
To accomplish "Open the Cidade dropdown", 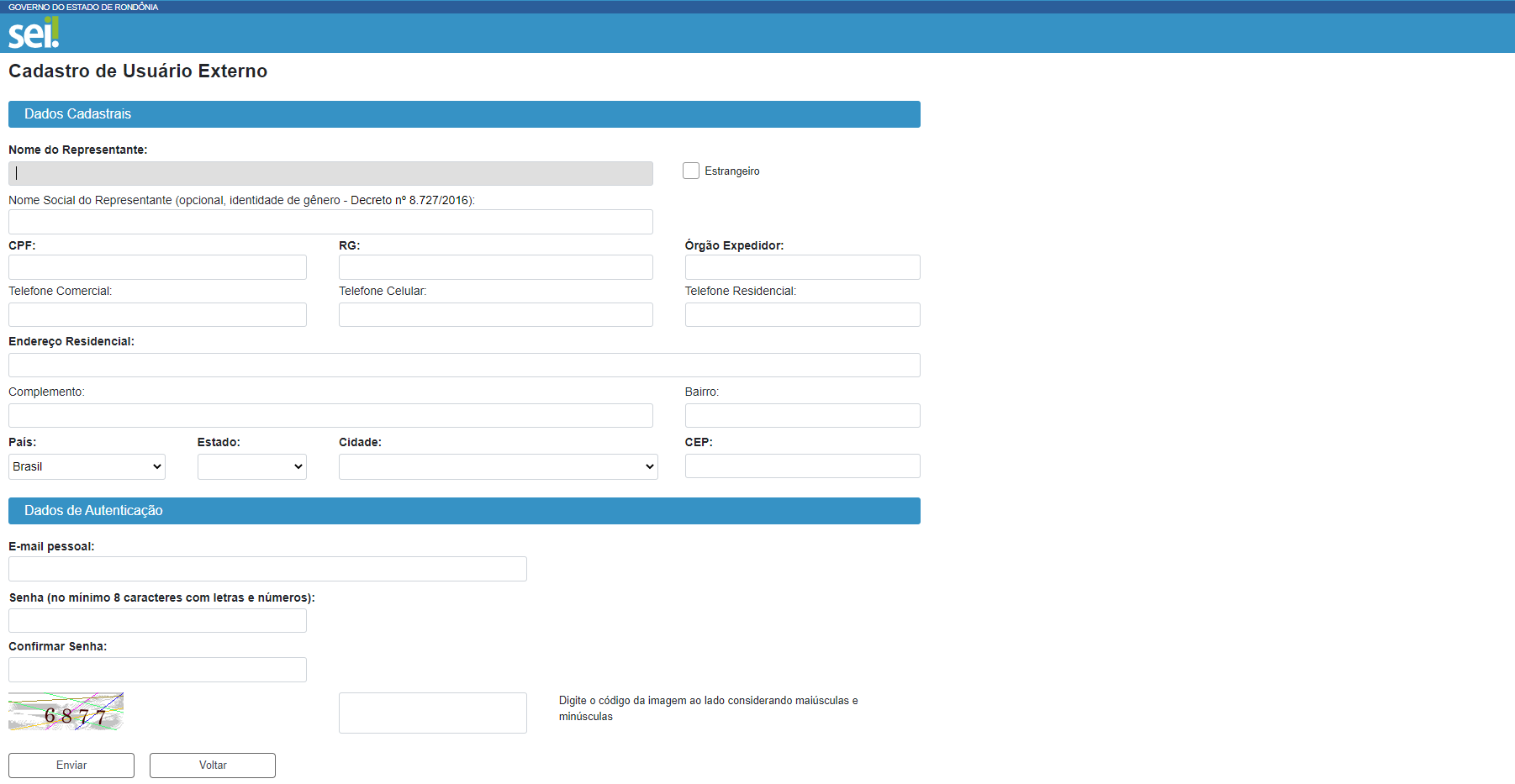I will [x=498, y=466].
